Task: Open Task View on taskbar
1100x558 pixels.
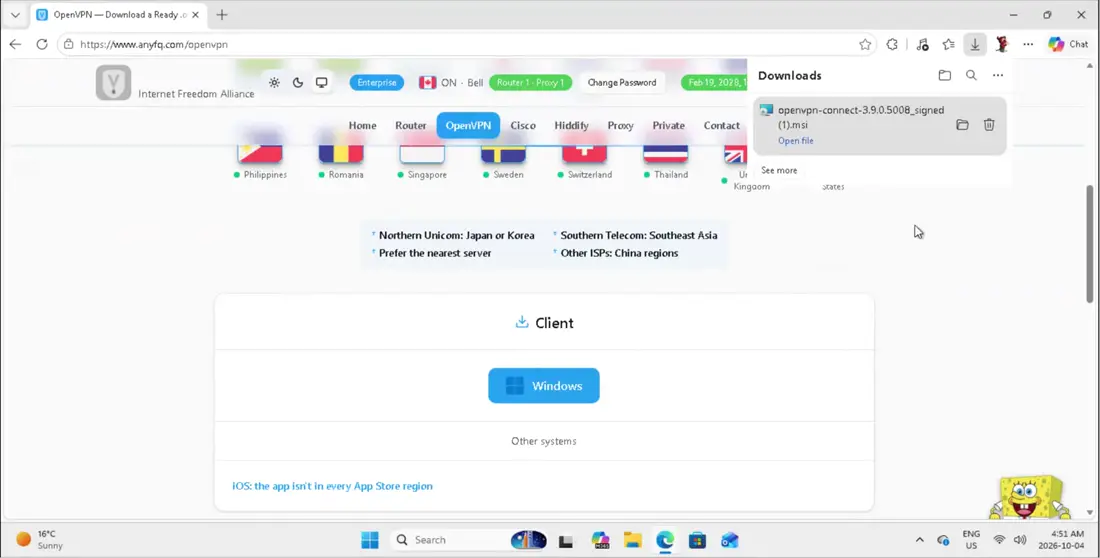Action: click(566, 540)
